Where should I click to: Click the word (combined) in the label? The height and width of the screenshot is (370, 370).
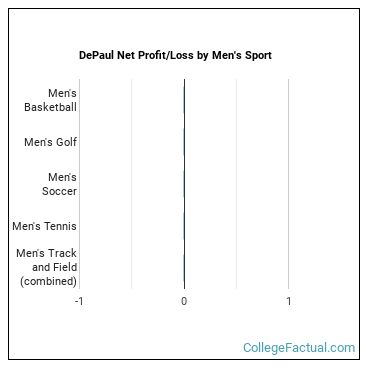click(x=48, y=281)
